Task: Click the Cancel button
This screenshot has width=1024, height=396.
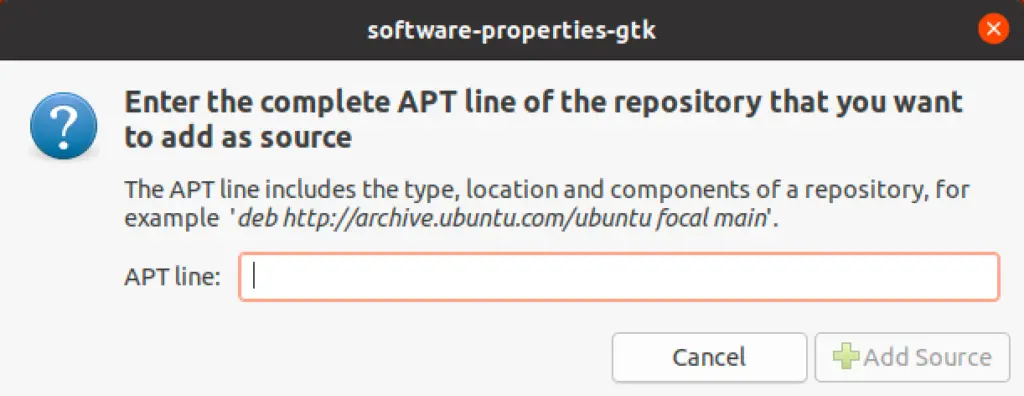Action: 709,357
